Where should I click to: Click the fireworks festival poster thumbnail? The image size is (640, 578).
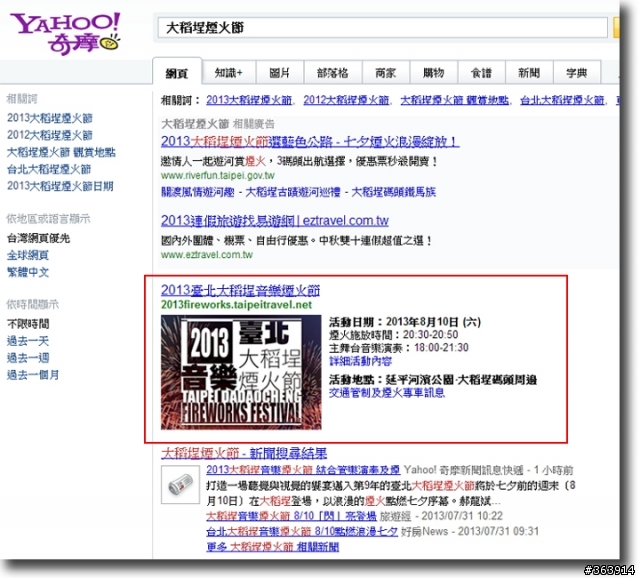tap(241, 372)
